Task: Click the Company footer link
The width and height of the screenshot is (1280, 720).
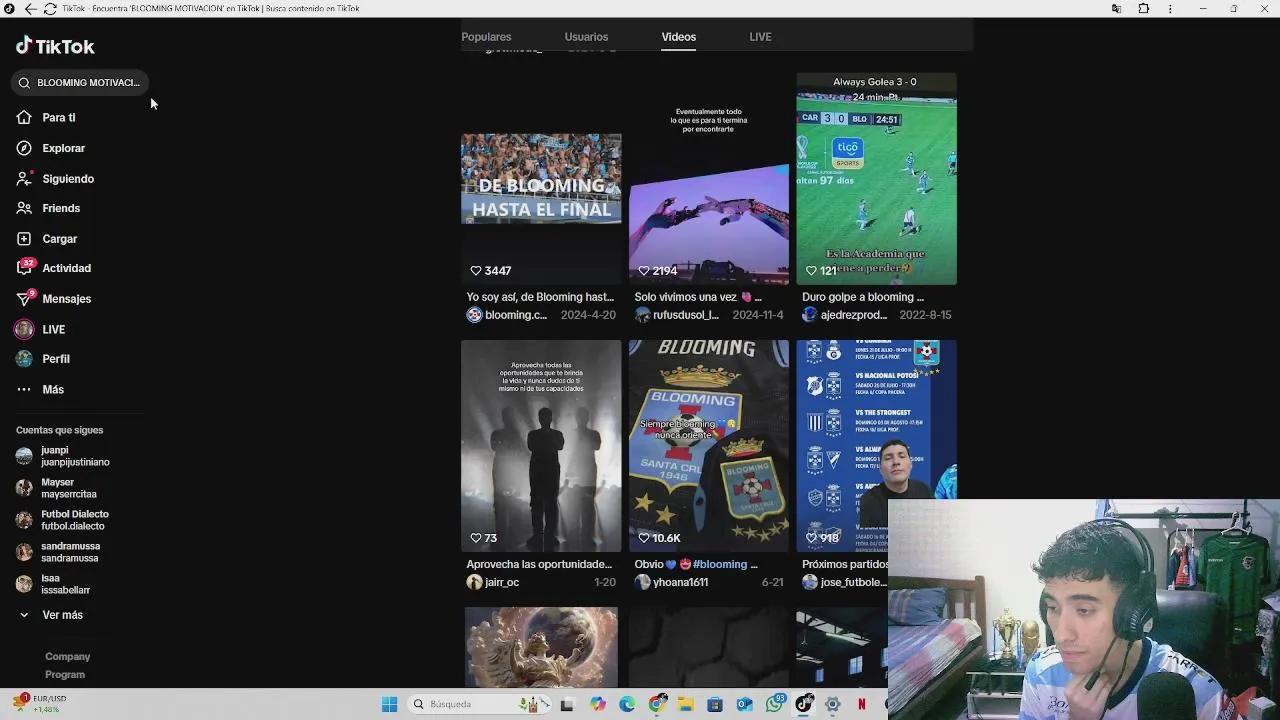Action: point(68,657)
